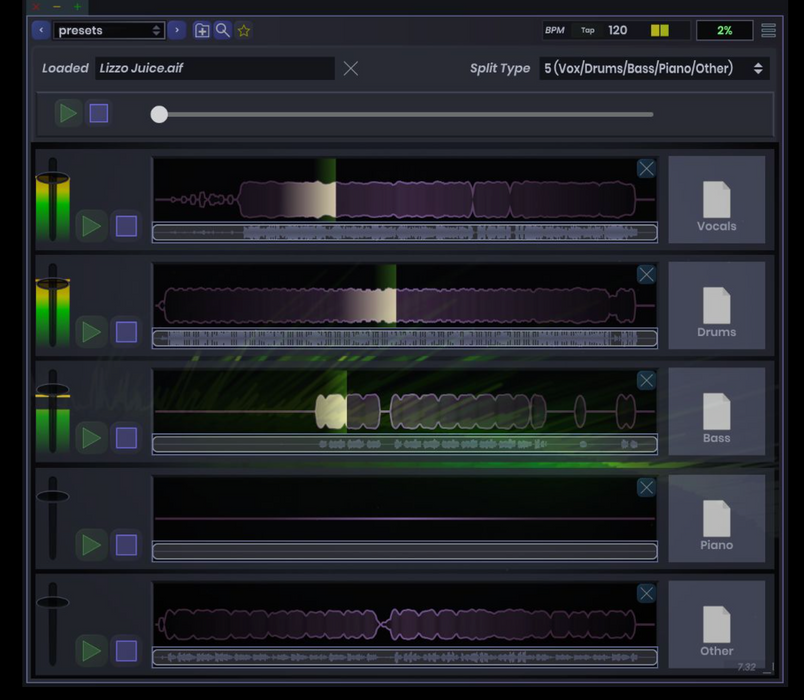This screenshot has height=700, width=804.
Task: Expand the Split Type dropdown
Action: point(653,68)
